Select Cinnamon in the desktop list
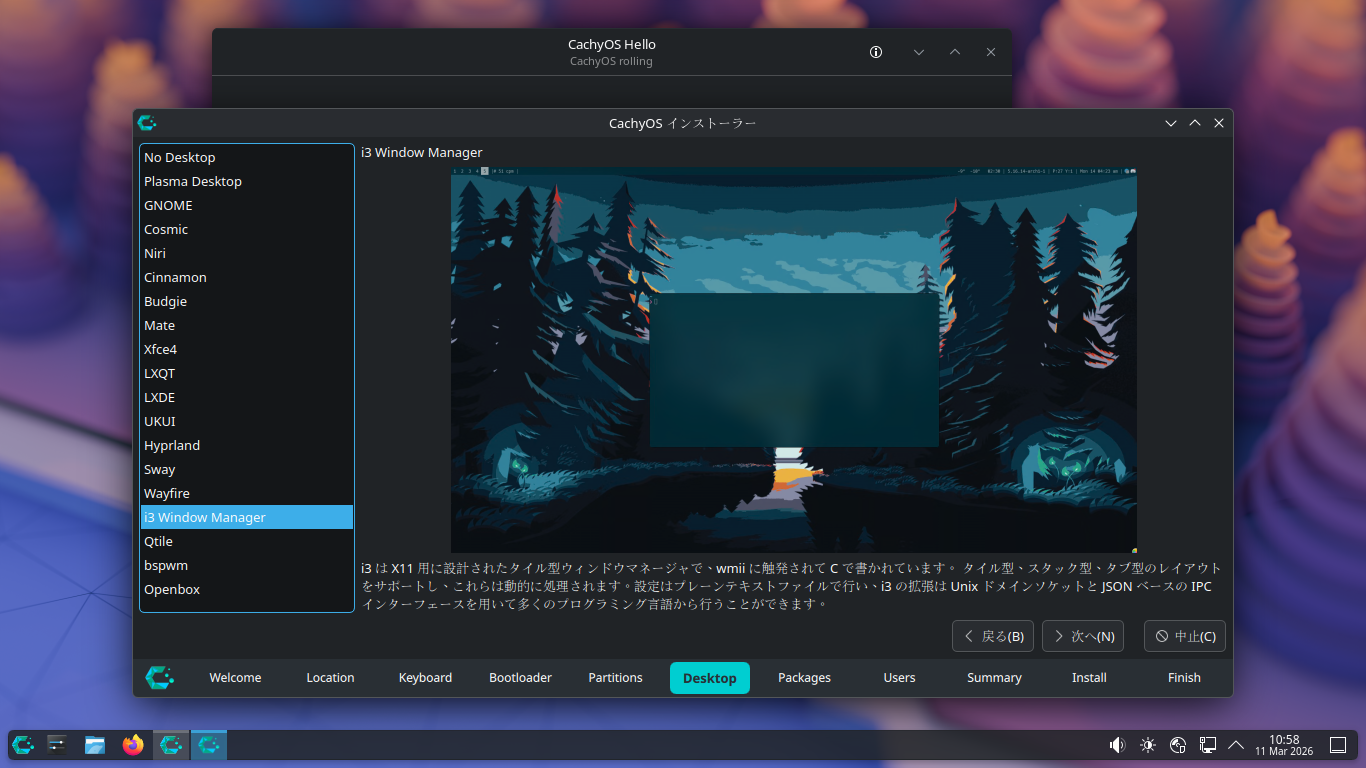Image resolution: width=1366 pixels, height=768 pixels. pos(247,277)
